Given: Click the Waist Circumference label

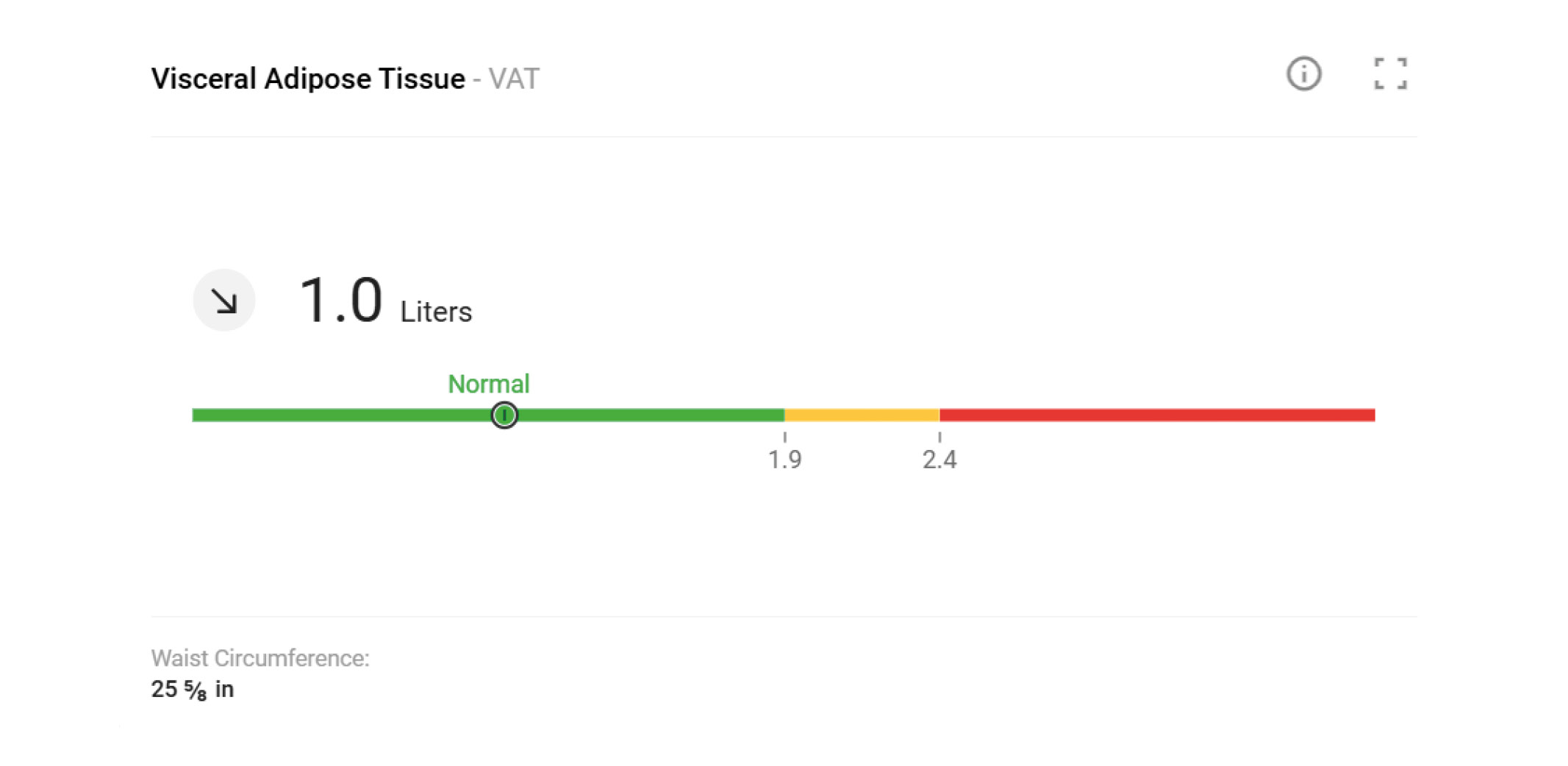Looking at the screenshot, I should (x=260, y=658).
